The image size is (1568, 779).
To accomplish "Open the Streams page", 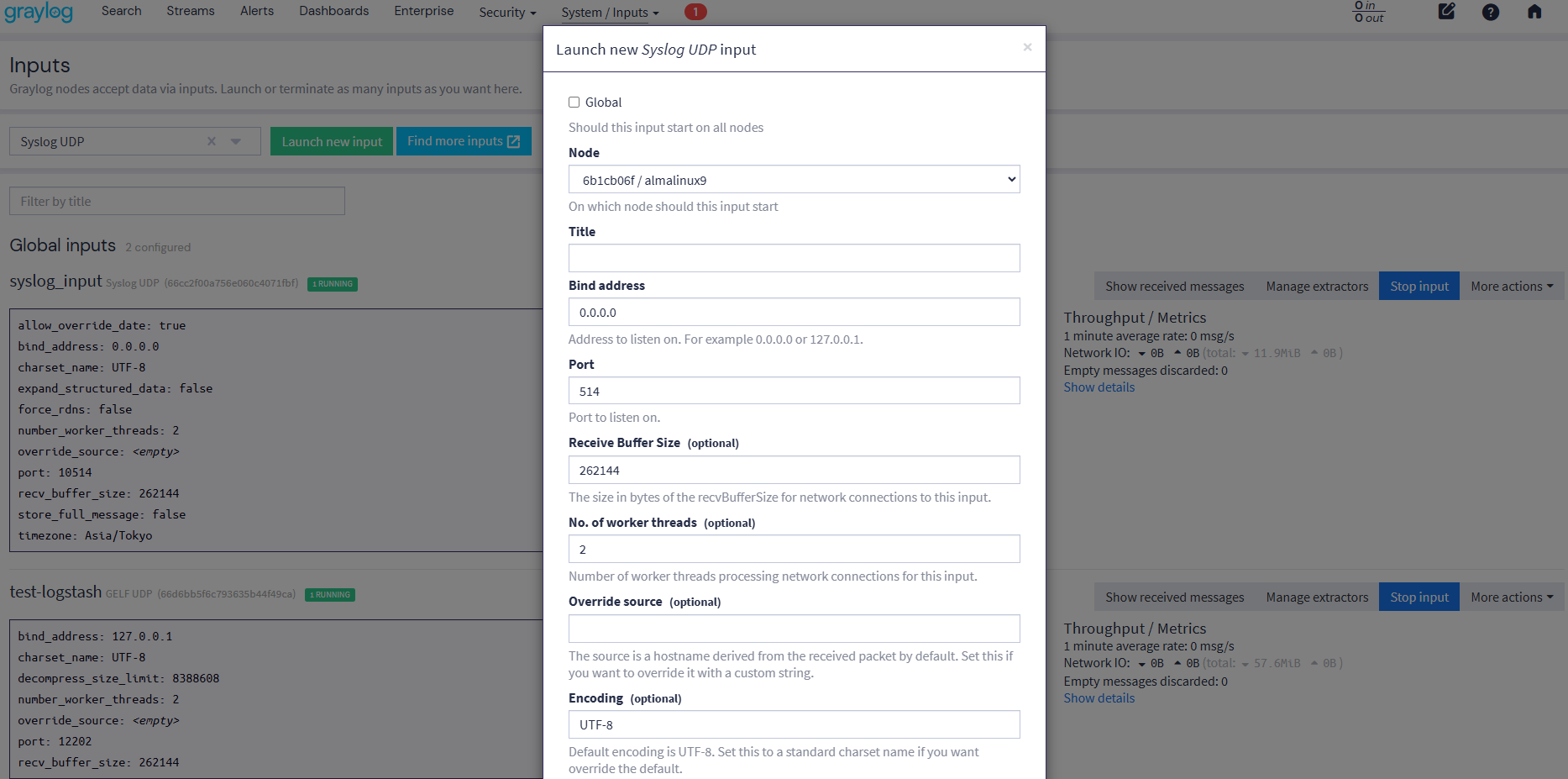I will pos(191,11).
